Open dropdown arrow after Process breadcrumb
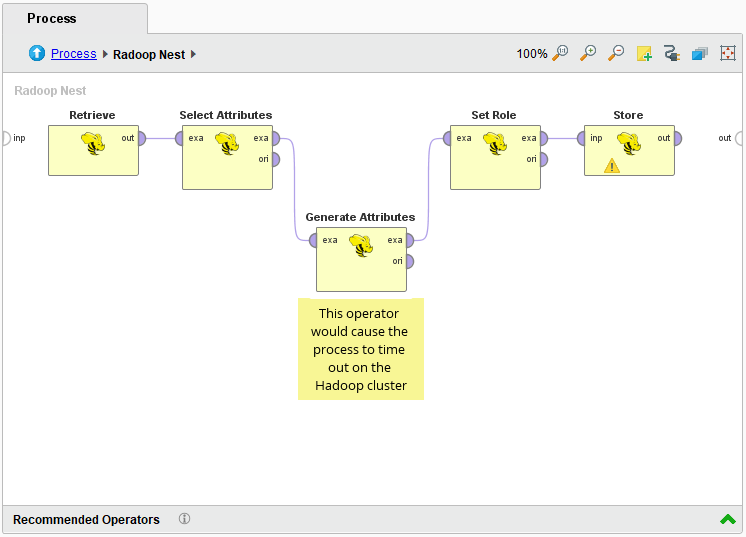 tap(105, 54)
